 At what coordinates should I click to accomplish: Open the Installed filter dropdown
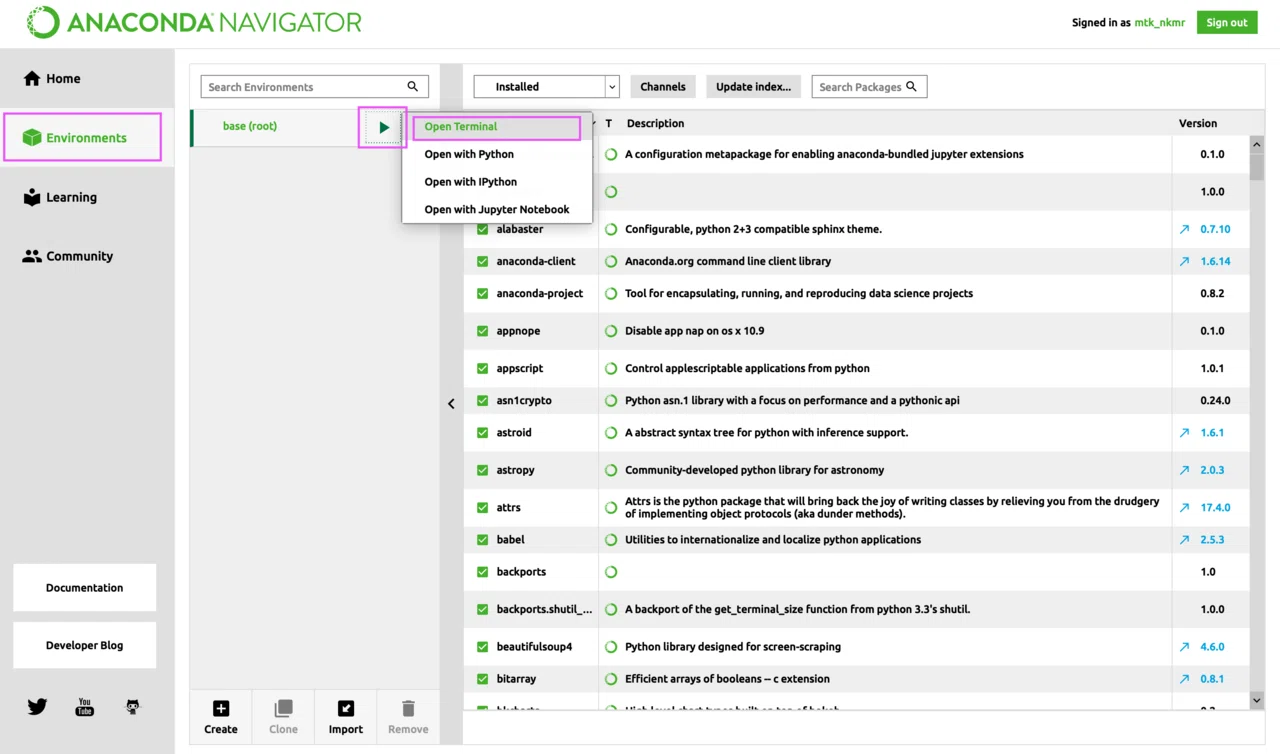pos(546,87)
